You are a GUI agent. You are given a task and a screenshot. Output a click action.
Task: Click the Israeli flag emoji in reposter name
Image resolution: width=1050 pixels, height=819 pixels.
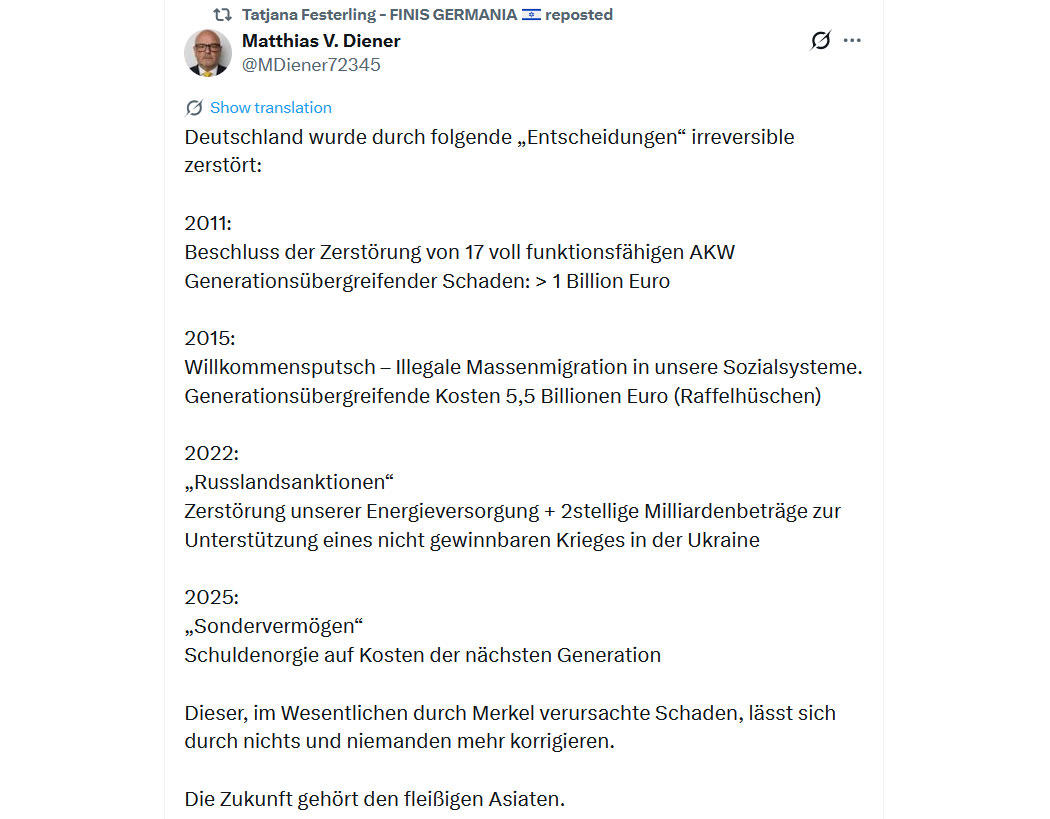pos(531,15)
